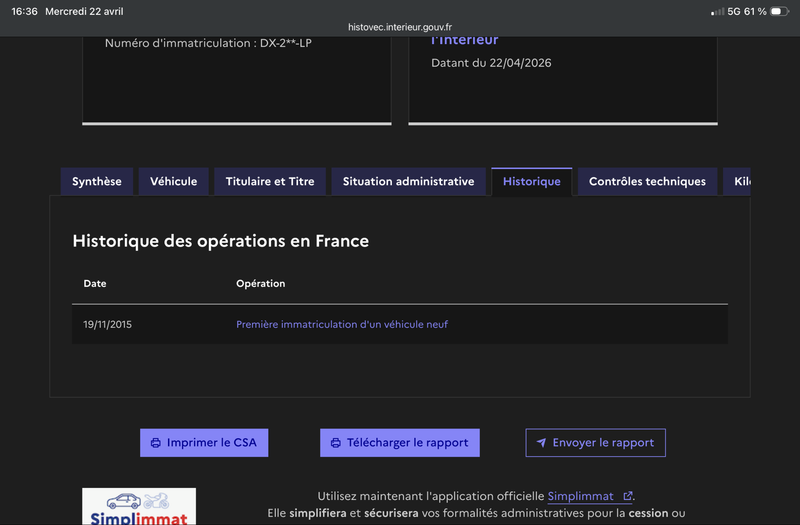800x525 pixels.
Task: Tap the battery icon in the status bar
Action: [x=779, y=11]
